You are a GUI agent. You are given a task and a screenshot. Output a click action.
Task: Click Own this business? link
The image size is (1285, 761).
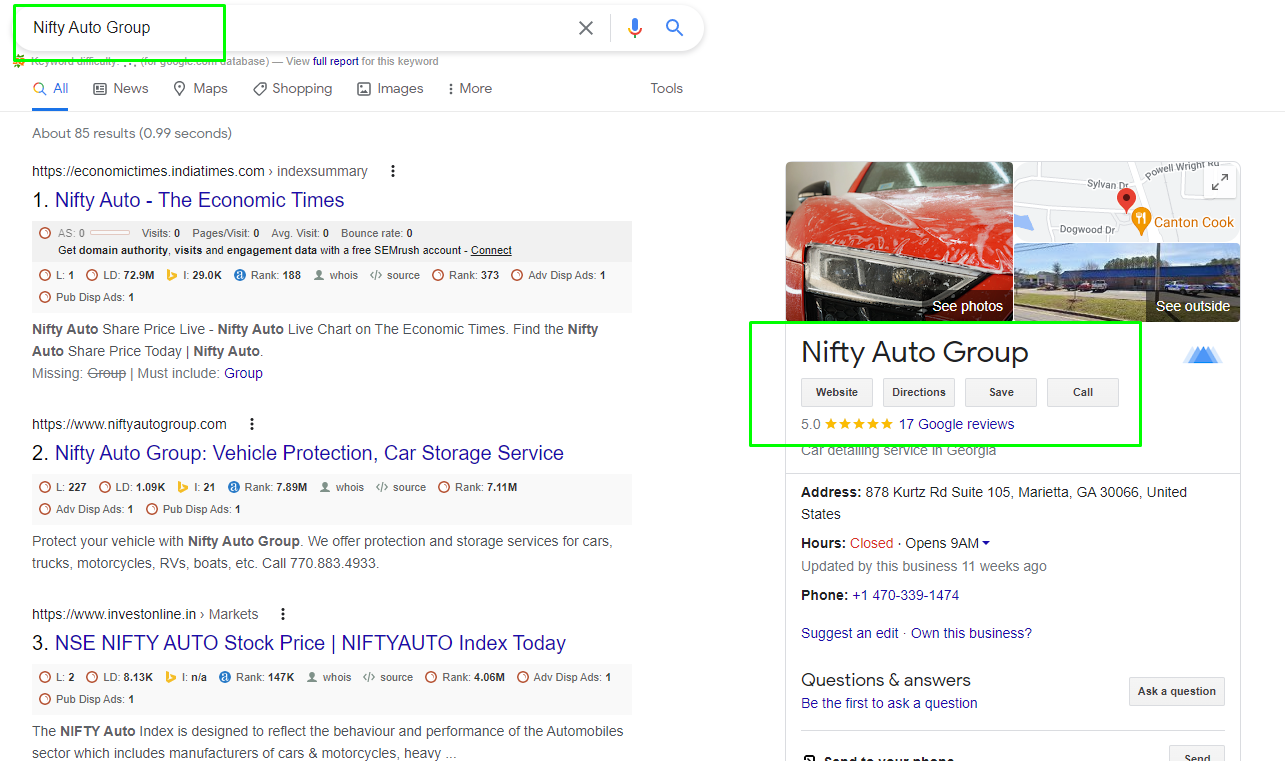point(971,633)
